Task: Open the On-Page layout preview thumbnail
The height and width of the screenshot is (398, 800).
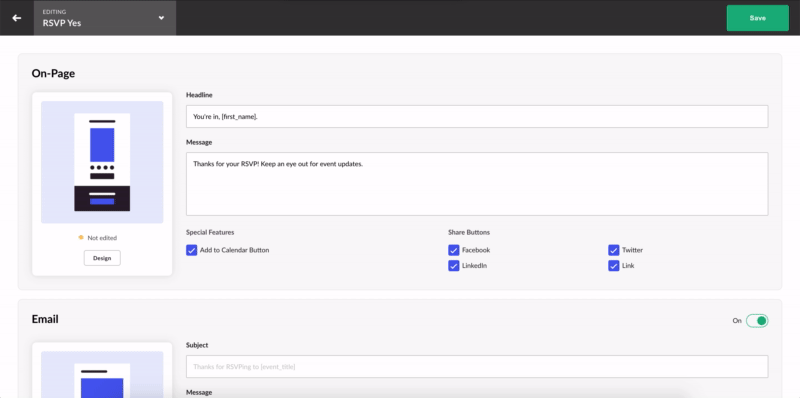Action: pos(102,162)
